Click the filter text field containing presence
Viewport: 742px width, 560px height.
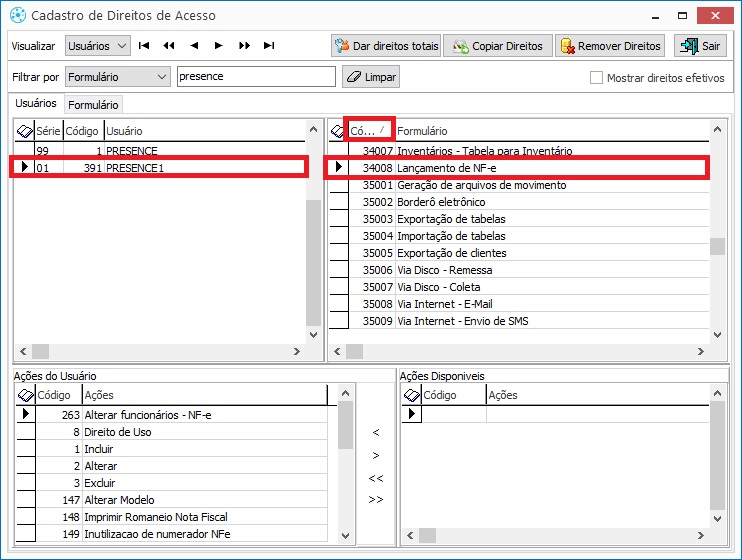256,76
